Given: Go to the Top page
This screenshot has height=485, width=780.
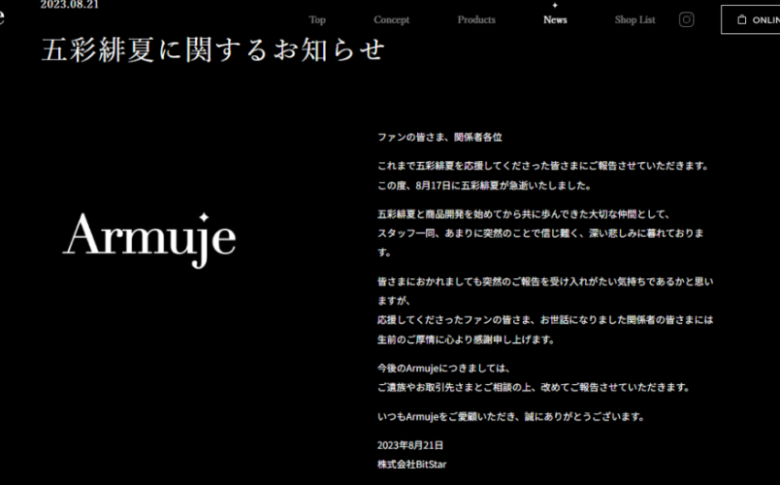Looking at the screenshot, I should 317,20.
